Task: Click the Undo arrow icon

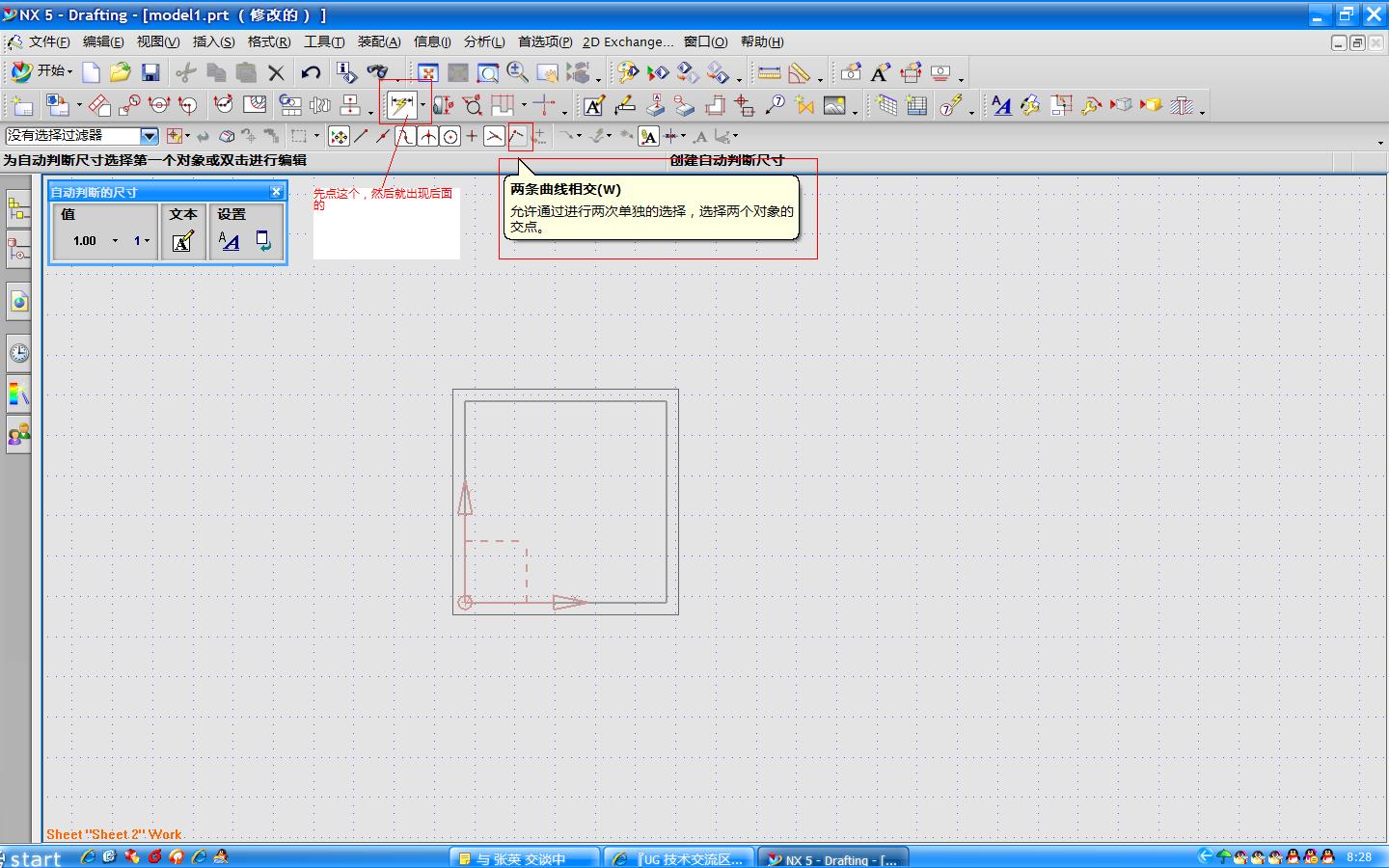Action: coord(310,72)
